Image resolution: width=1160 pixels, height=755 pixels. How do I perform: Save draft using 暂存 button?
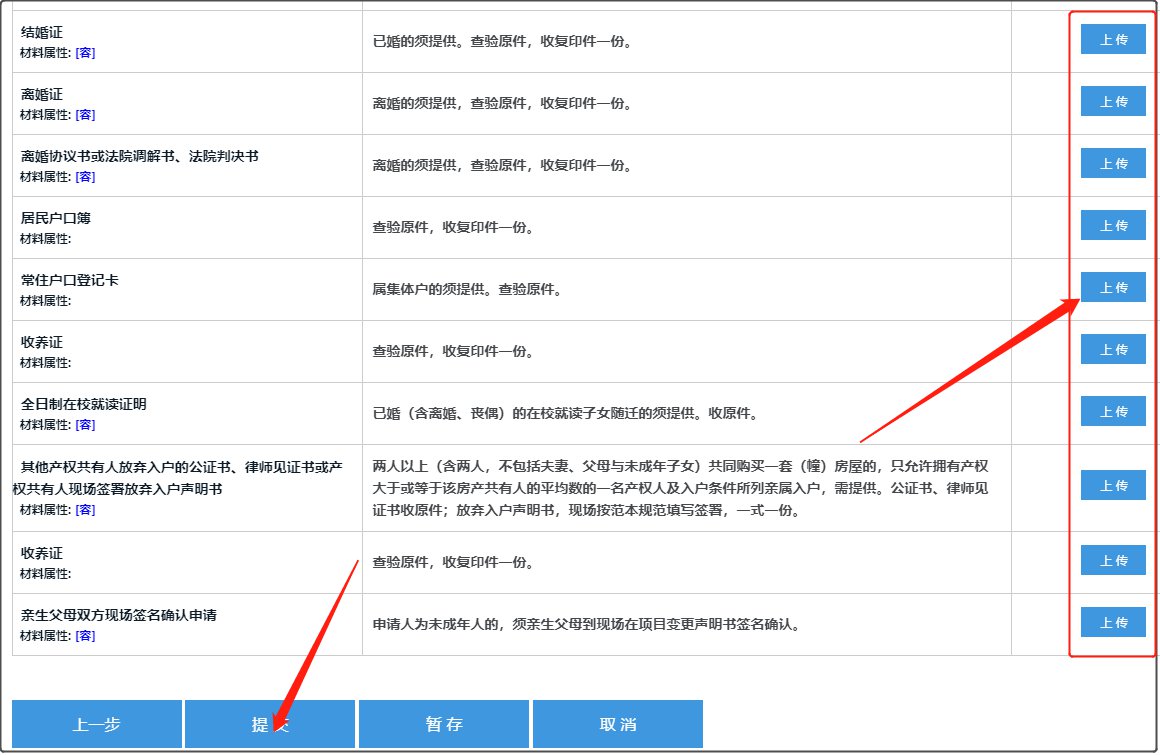tap(444, 724)
